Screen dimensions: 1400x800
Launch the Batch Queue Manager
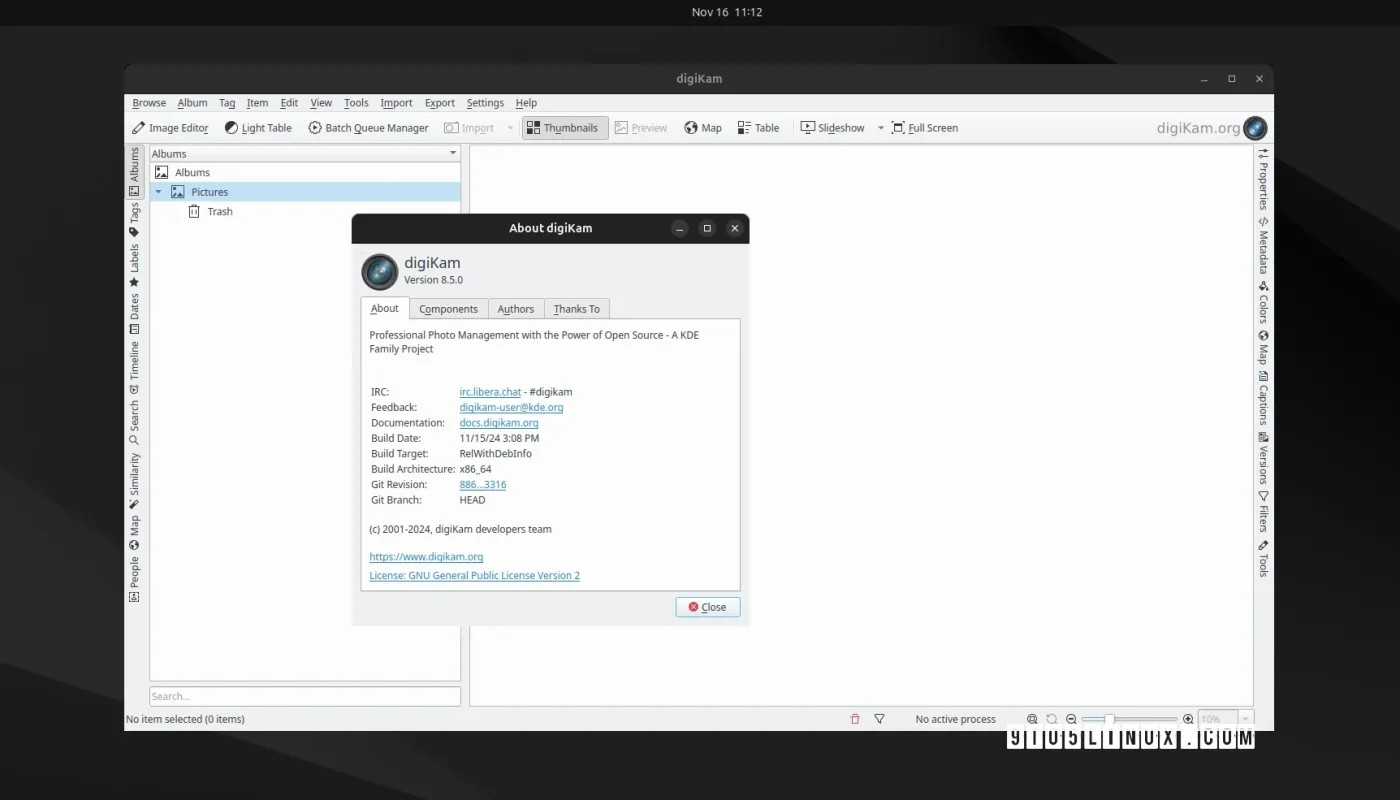[369, 127]
